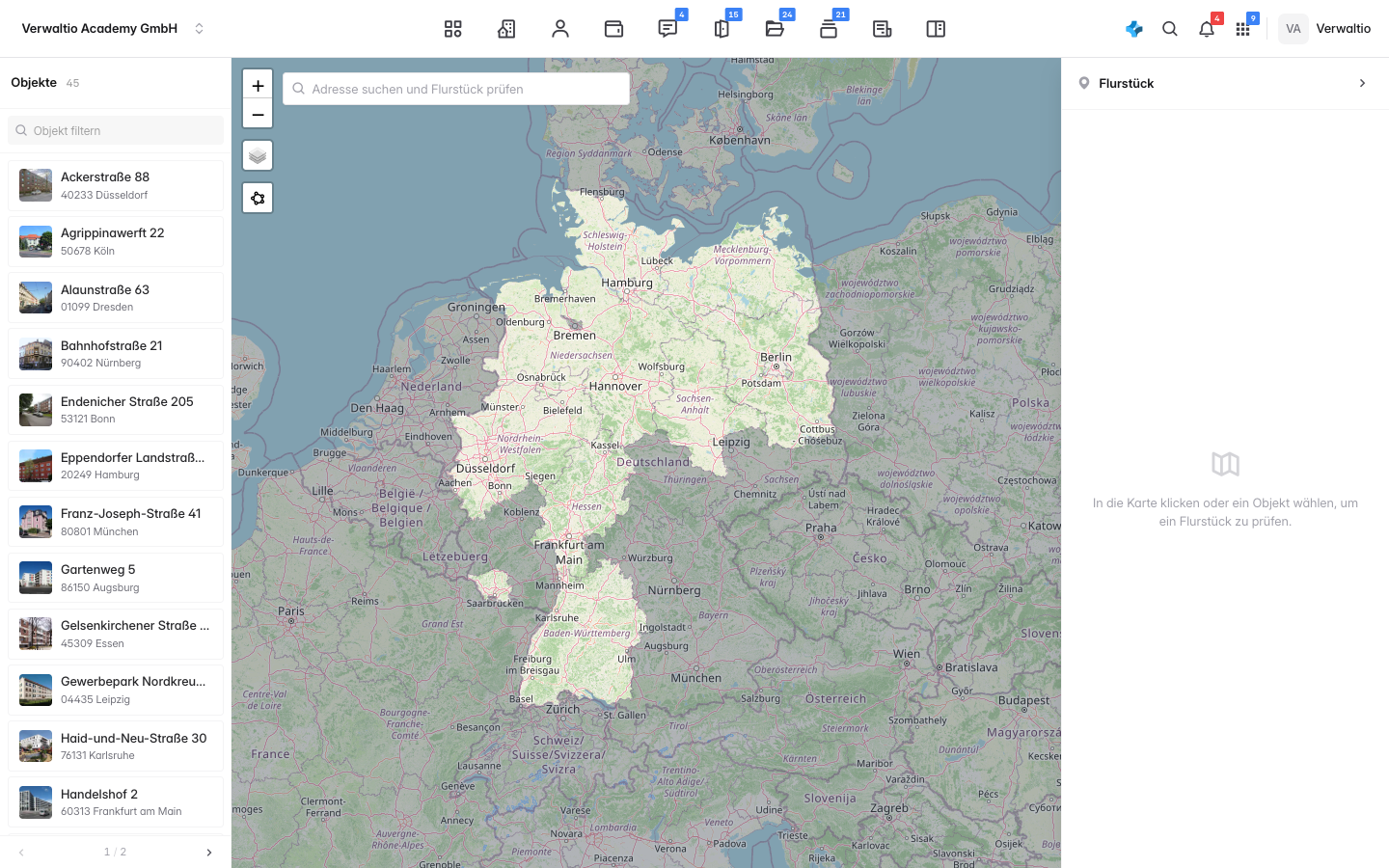Image resolution: width=1389 pixels, height=868 pixels.
Task: Select Endenicher Straße 205 Bonn object
Action: (116, 410)
